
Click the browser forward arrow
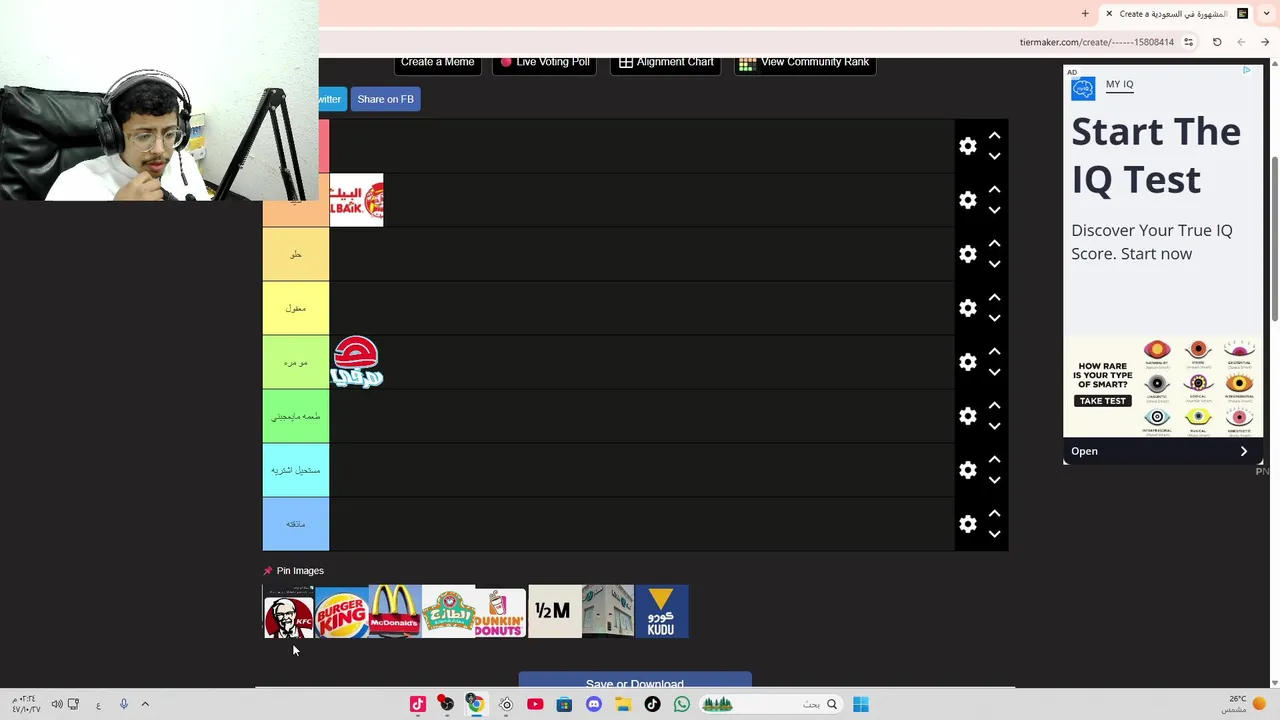(1265, 42)
